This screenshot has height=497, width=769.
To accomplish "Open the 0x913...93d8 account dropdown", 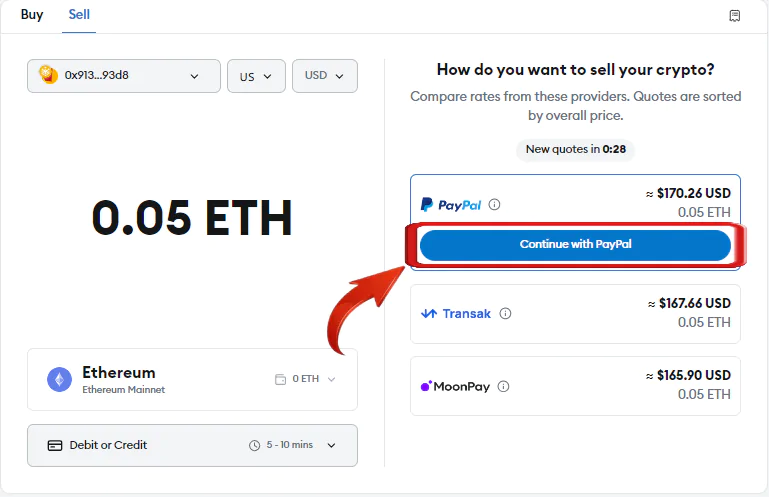I will tap(124, 76).
